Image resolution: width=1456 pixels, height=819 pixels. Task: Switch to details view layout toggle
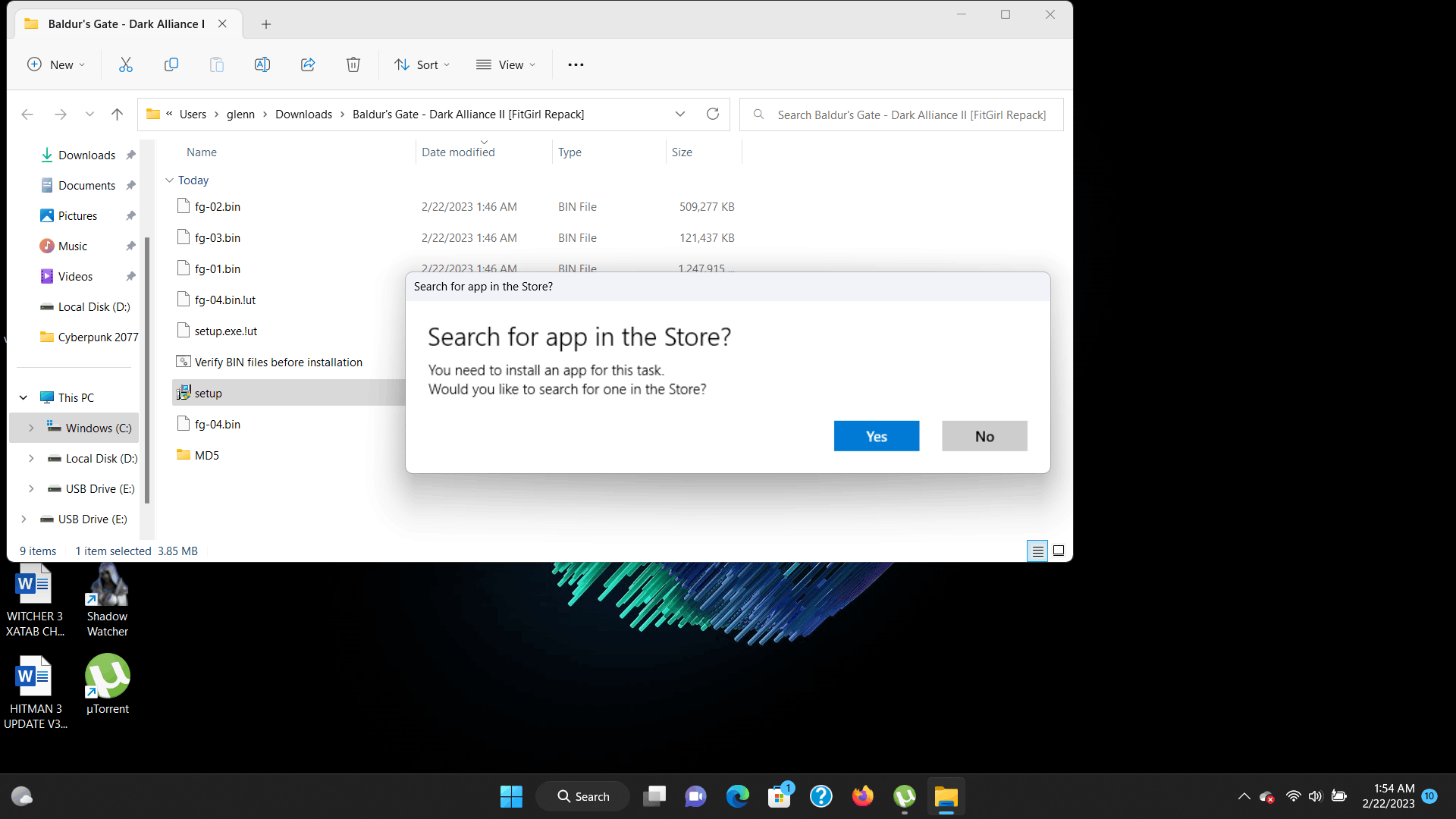click(1037, 551)
